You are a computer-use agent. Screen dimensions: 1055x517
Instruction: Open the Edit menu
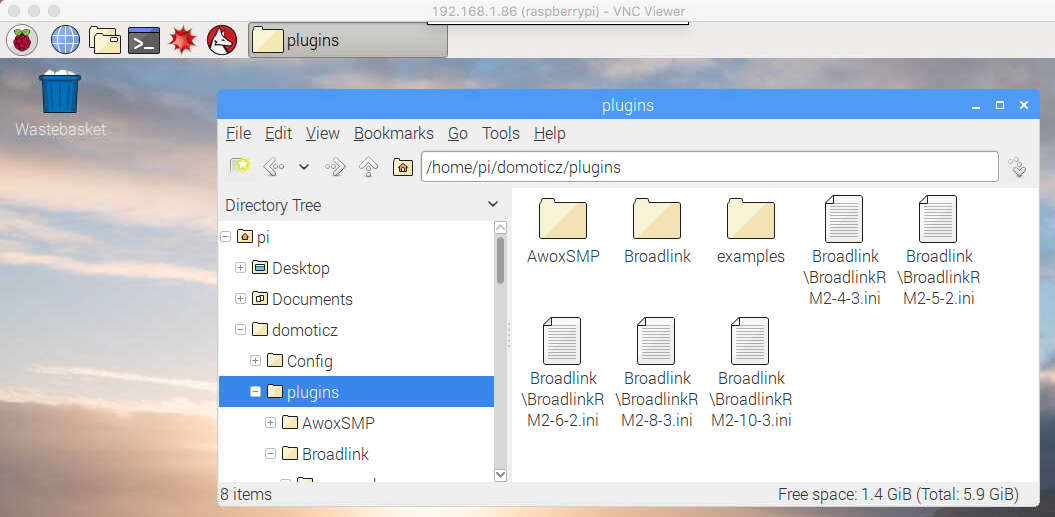click(278, 133)
